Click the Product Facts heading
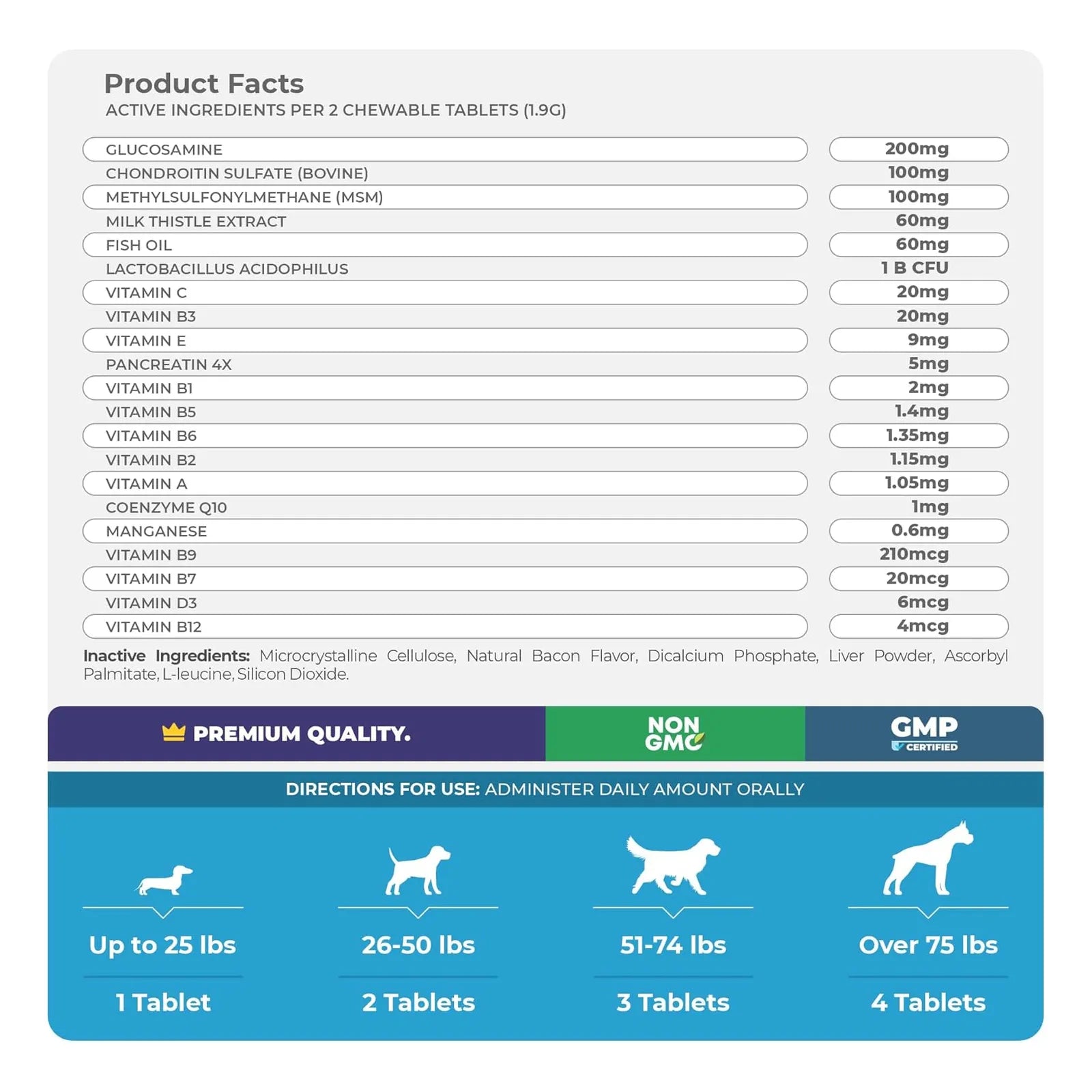The height and width of the screenshot is (1092, 1092). tap(204, 84)
